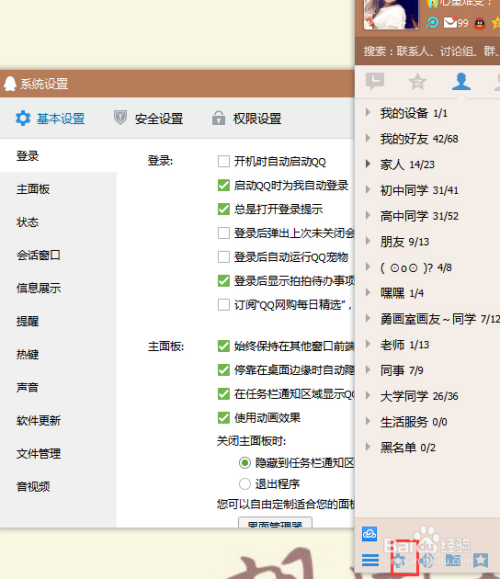Image resolution: width=500 pixels, height=579 pixels.
Task: Open the main menu three-lines icon
Action: 370,560
